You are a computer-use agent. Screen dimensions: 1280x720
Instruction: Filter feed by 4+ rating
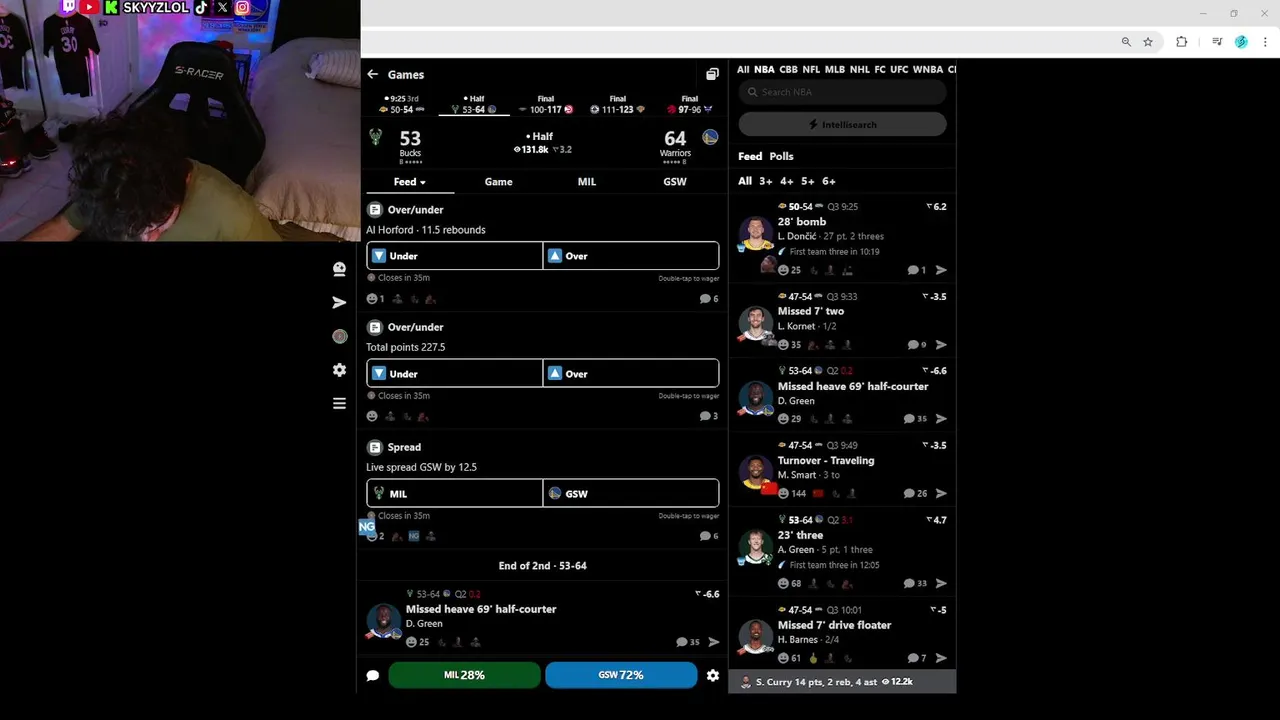[x=786, y=181]
